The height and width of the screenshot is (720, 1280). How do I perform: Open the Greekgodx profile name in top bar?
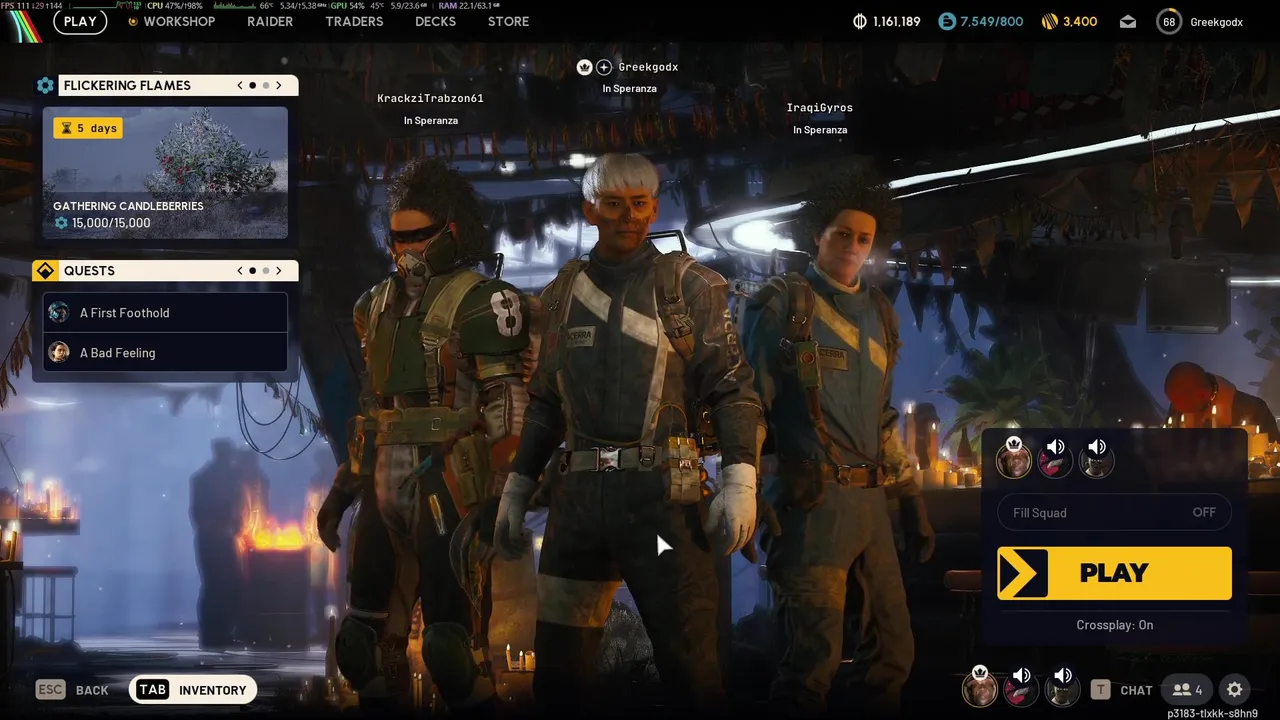[x=1216, y=21]
